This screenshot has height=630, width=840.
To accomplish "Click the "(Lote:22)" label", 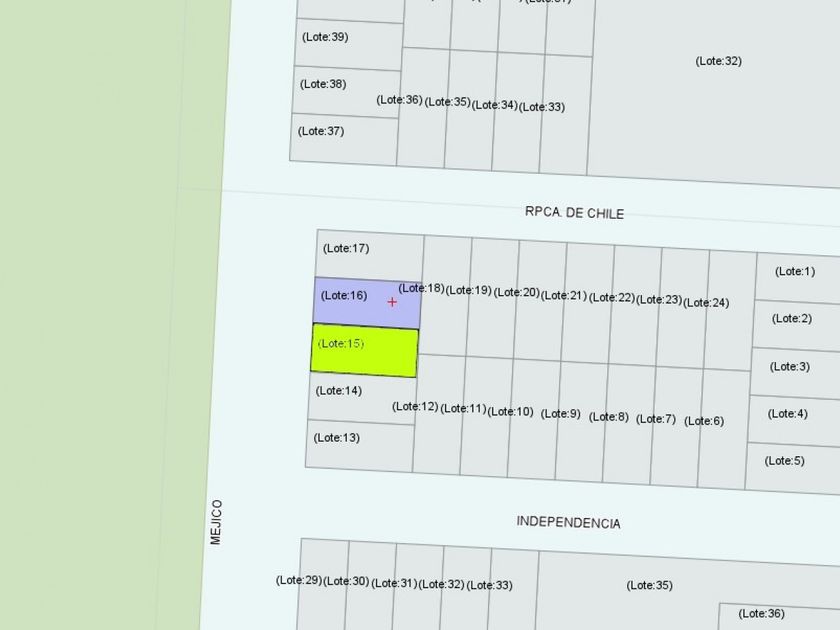I will point(612,297).
